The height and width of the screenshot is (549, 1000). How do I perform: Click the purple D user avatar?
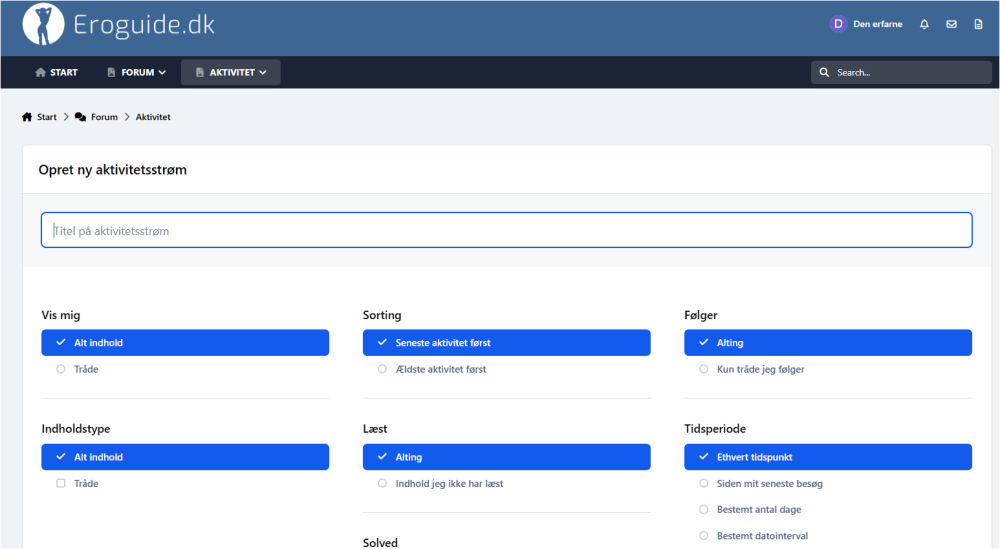pos(838,24)
